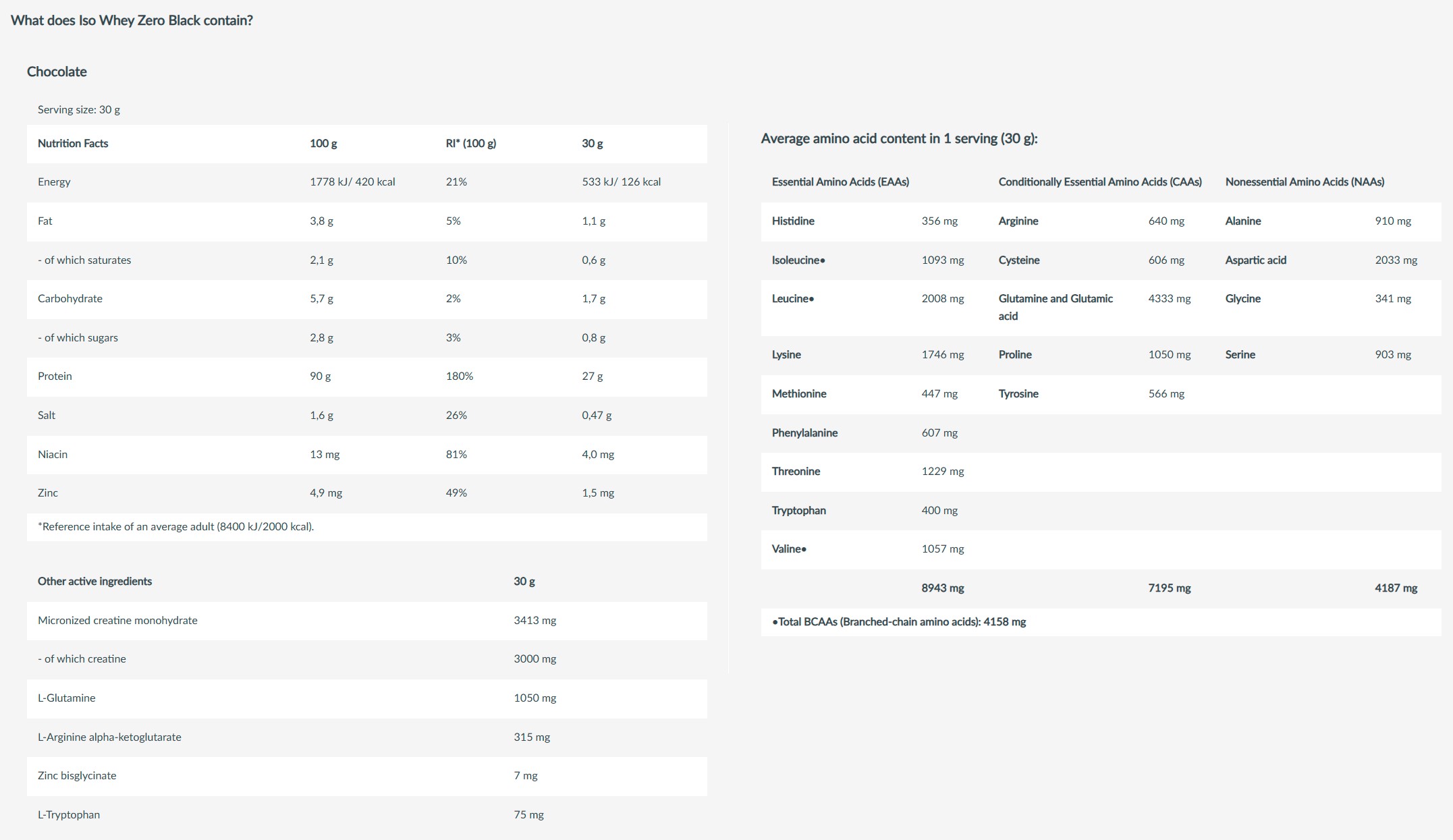Click the 'Other active ingredients' header
Screen dimensions: 1453x840
point(94,581)
